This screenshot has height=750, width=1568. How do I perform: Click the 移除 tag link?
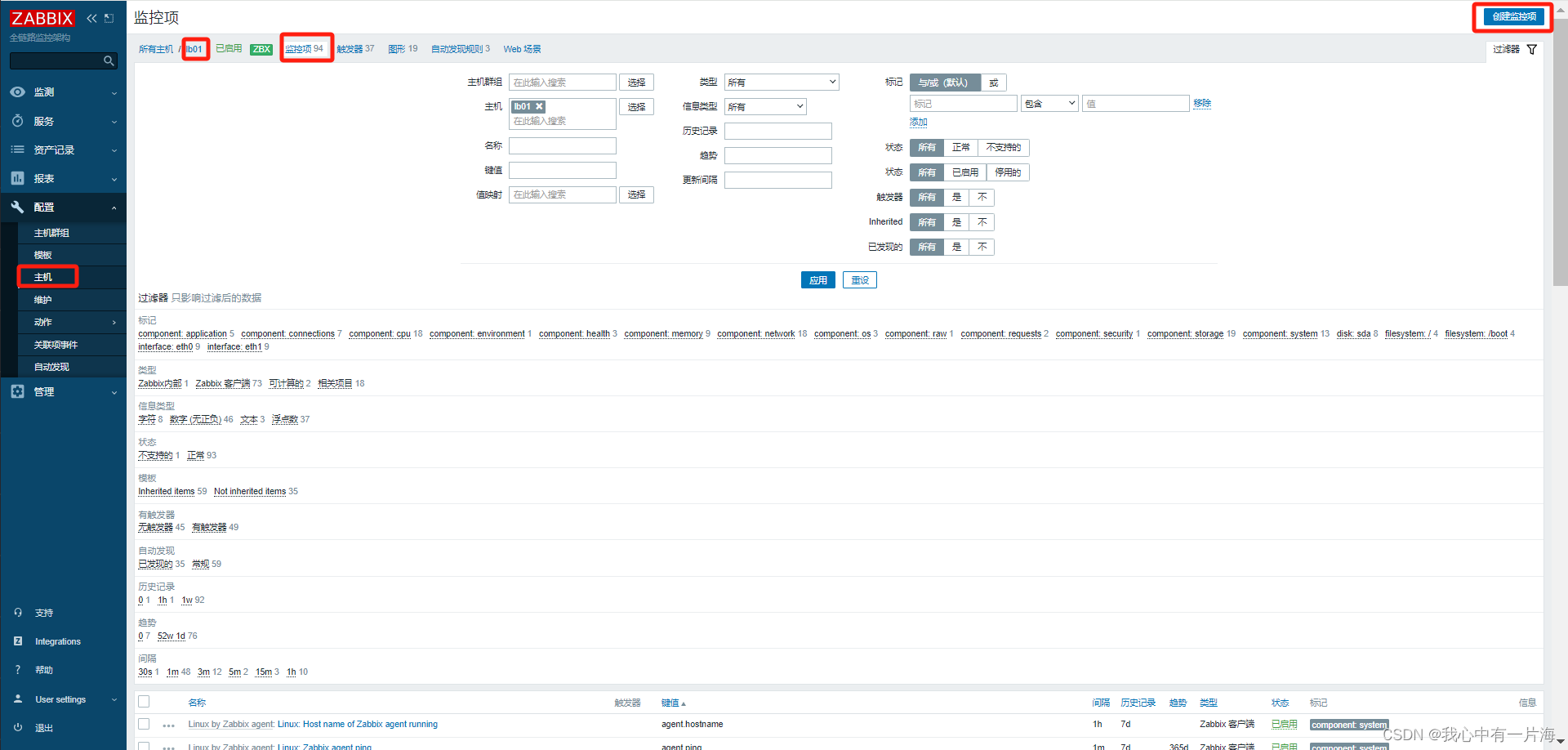point(1202,104)
